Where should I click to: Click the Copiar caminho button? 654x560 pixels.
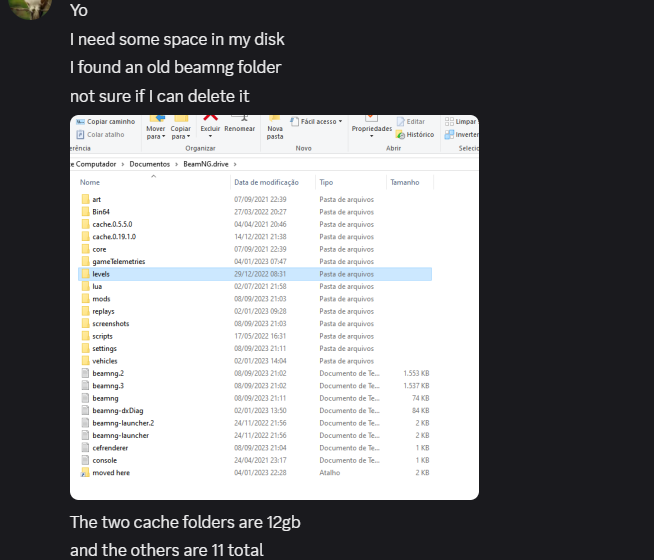[x=106, y=121]
